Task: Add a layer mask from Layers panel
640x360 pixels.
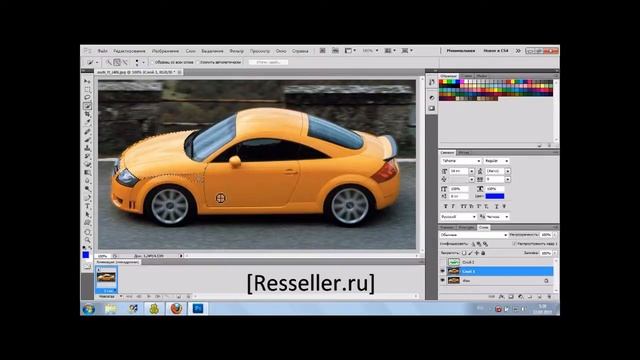Action: click(x=511, y=297)
